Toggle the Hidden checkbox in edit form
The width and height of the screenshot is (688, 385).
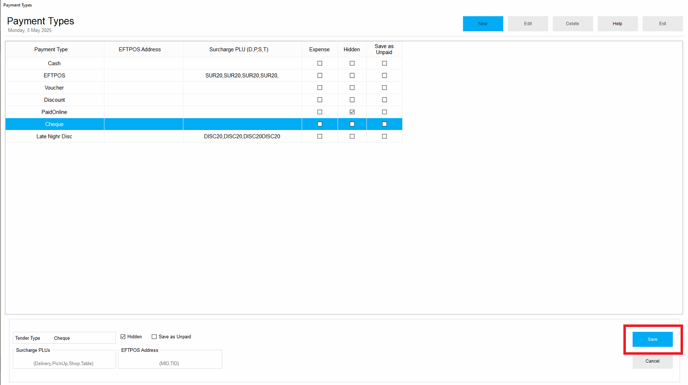(x=123, y=337)
